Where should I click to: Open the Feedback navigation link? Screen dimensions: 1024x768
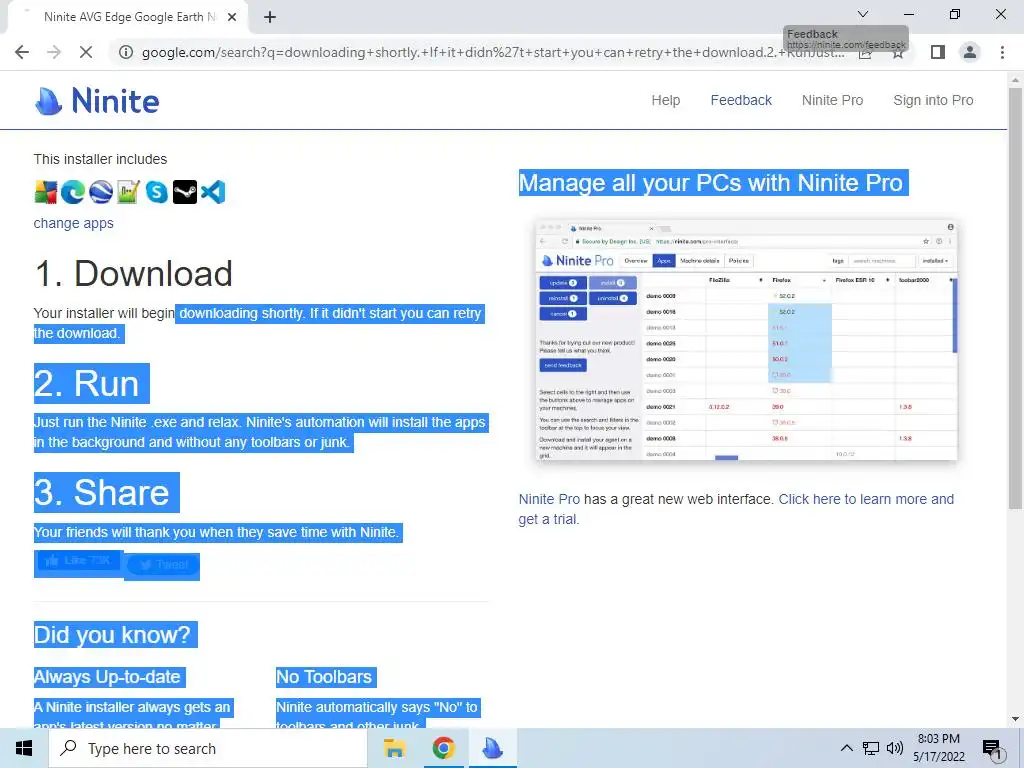(741, 101)
